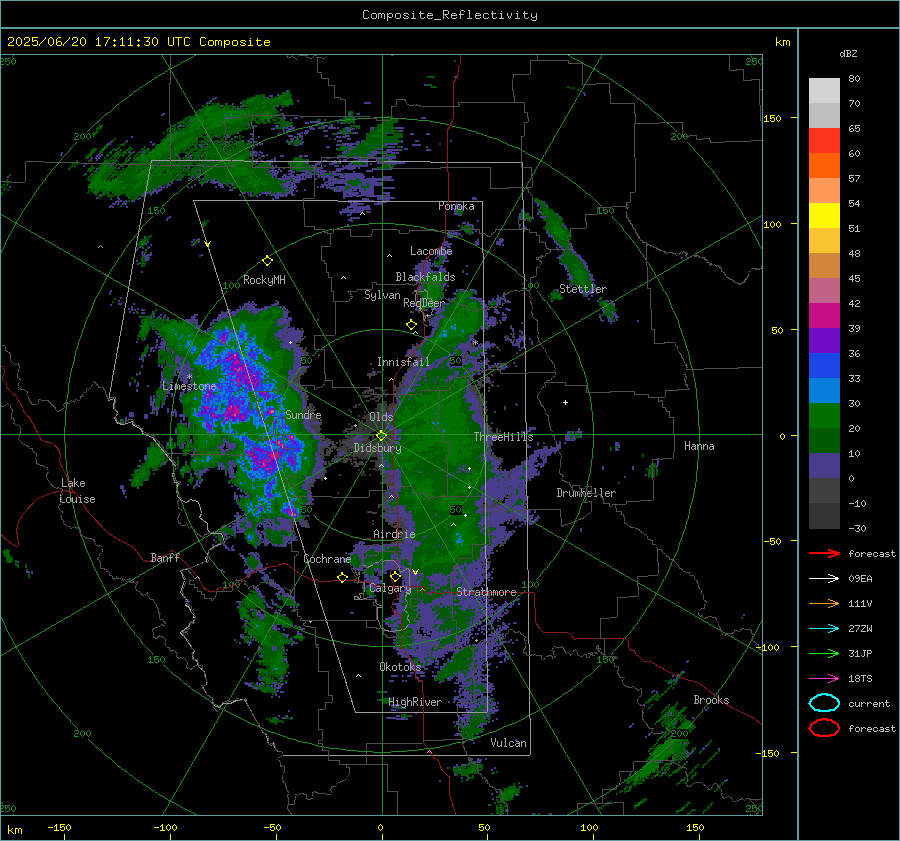Screen dimensions: 900x841
Task: Click the light gray 80–70 dBZ swatch
Action: point(824,91)
